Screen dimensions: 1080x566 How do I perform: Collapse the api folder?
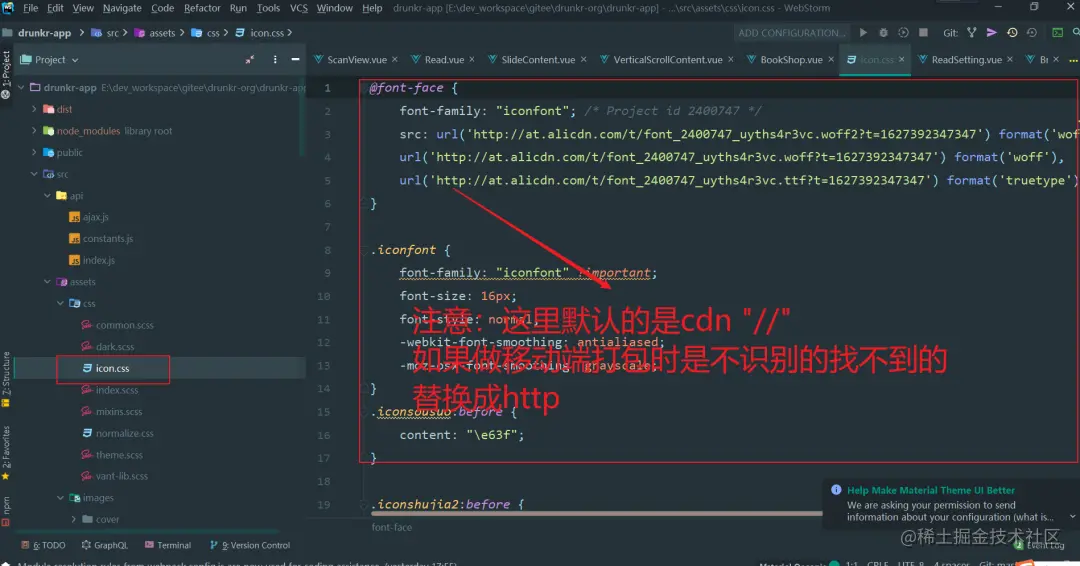pos(47,196)
